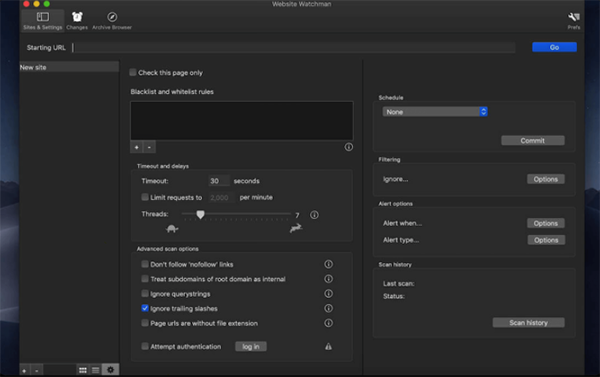Open the Sites & Settings view

pyautogui.click(x=42, y=21)
